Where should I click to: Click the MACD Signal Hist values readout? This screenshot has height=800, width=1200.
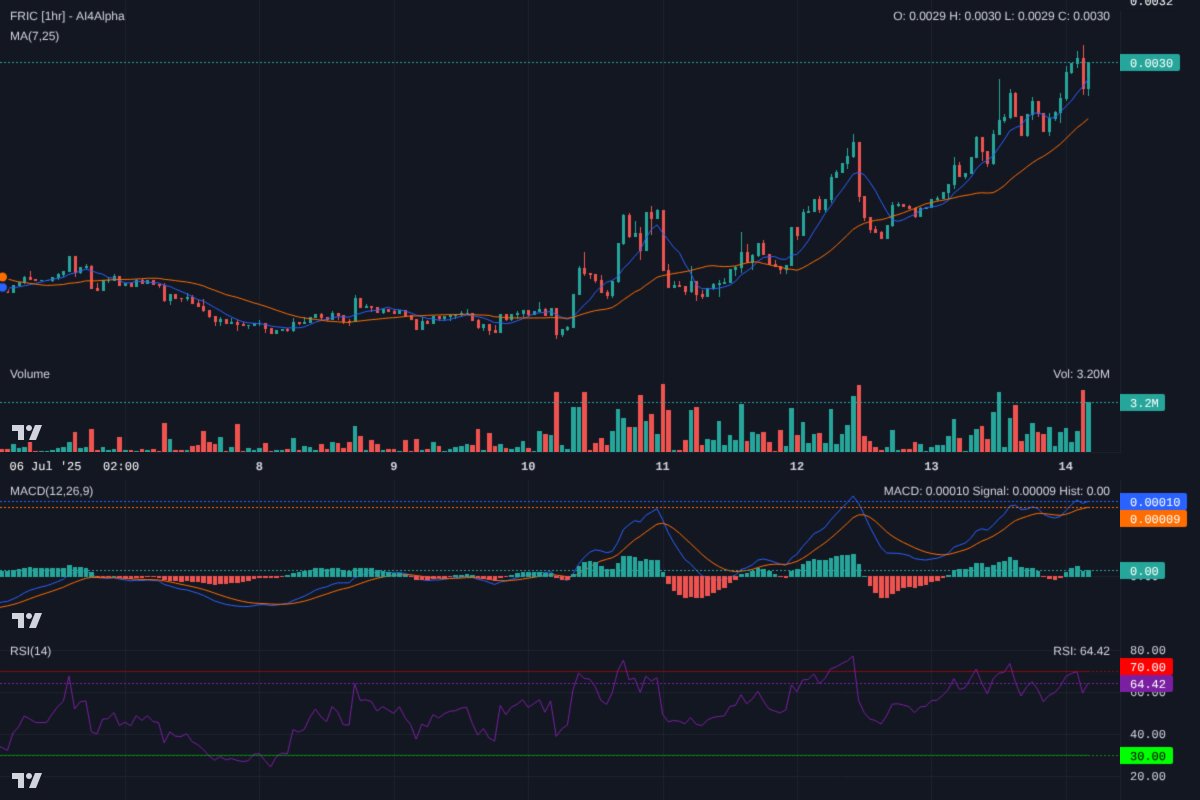997,491
